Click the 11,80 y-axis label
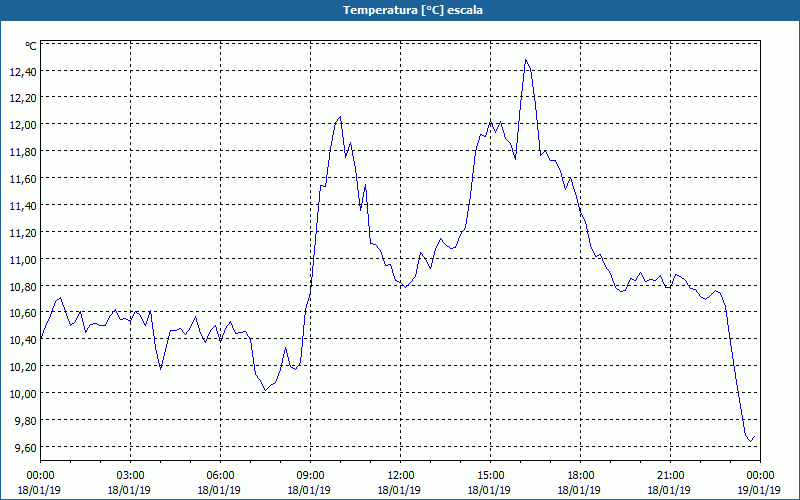 23,152
